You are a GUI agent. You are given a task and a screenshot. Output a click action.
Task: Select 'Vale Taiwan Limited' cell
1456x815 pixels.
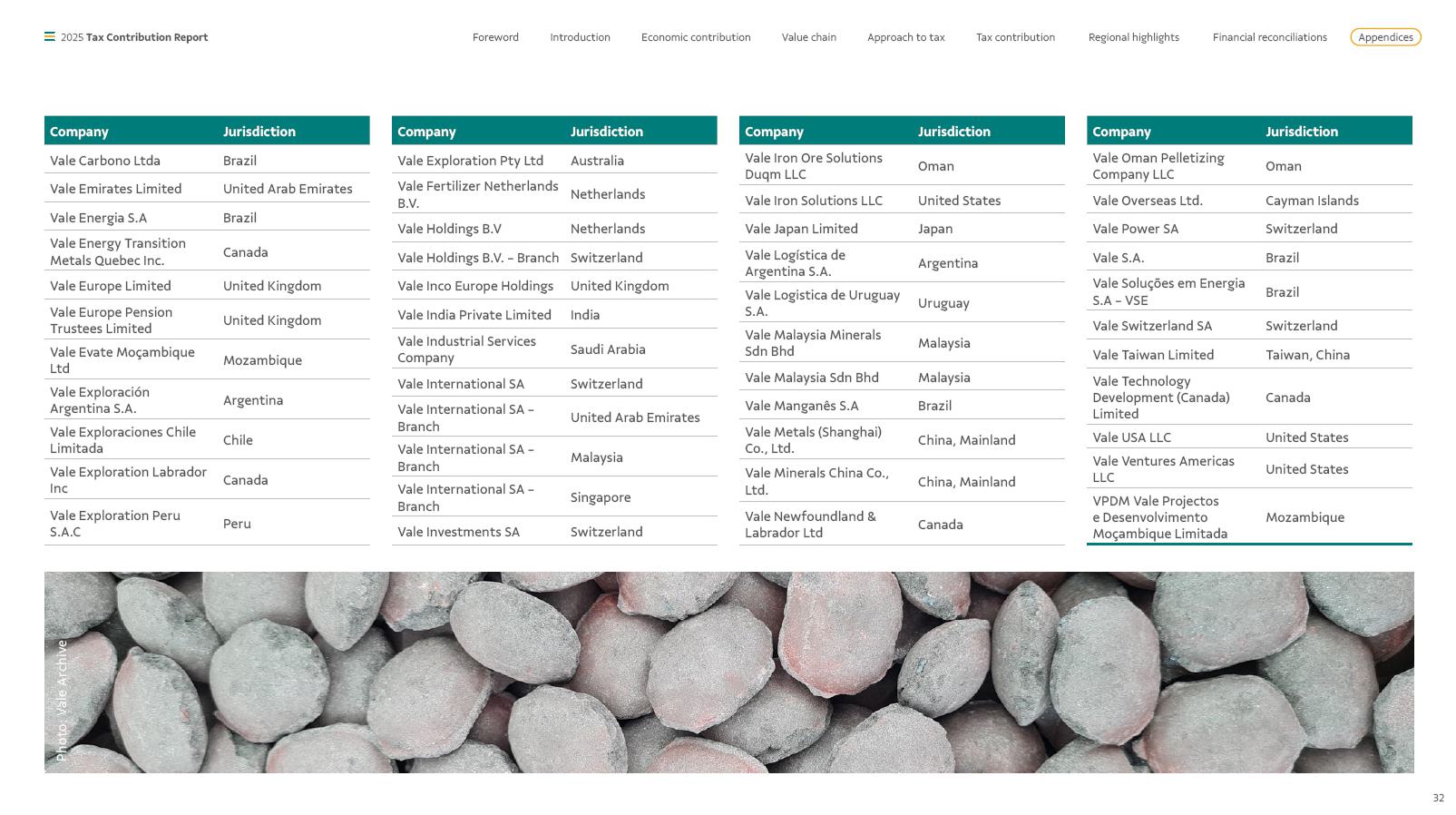click(x=1153, y=355)
